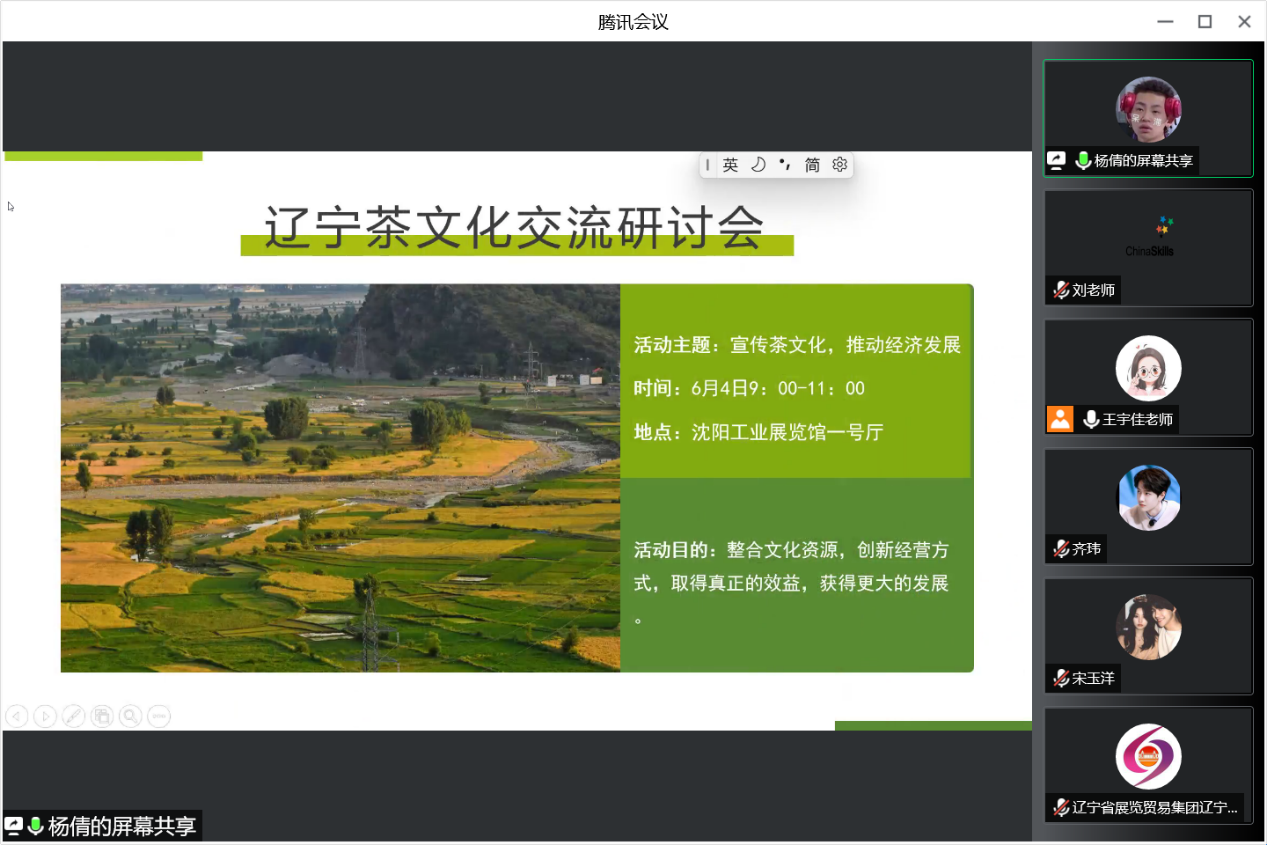Click the name label 王宇佳老师
The width and height of the screenshot is (1267, 845).
click(1138, 420)
